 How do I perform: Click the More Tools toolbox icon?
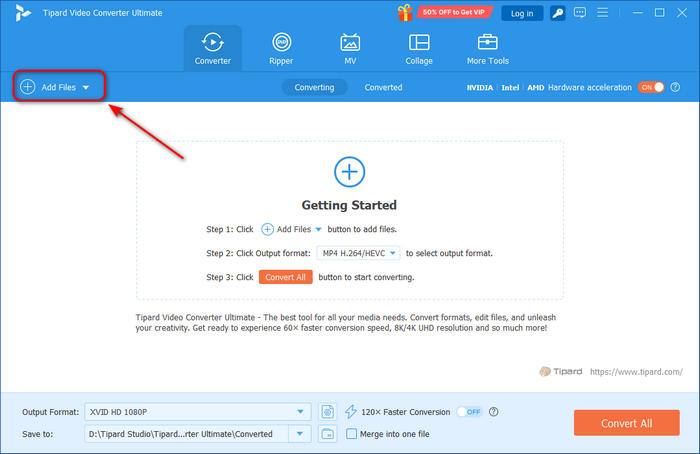(x=488, y=42)
